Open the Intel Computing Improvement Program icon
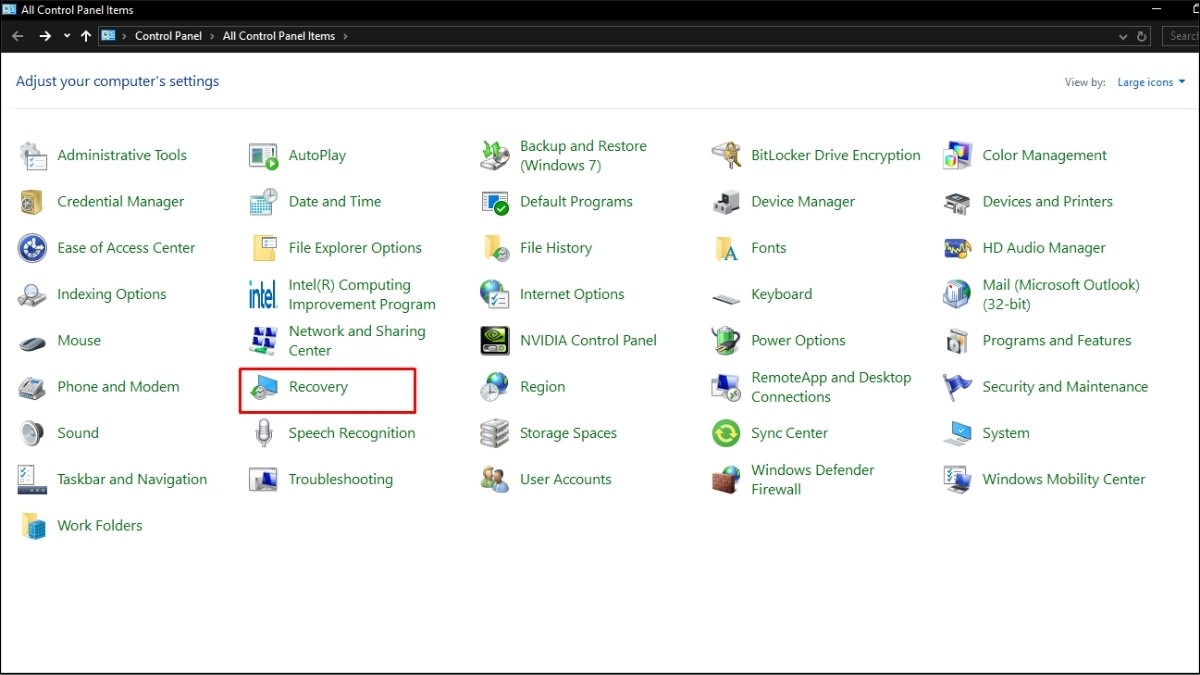 264,295
